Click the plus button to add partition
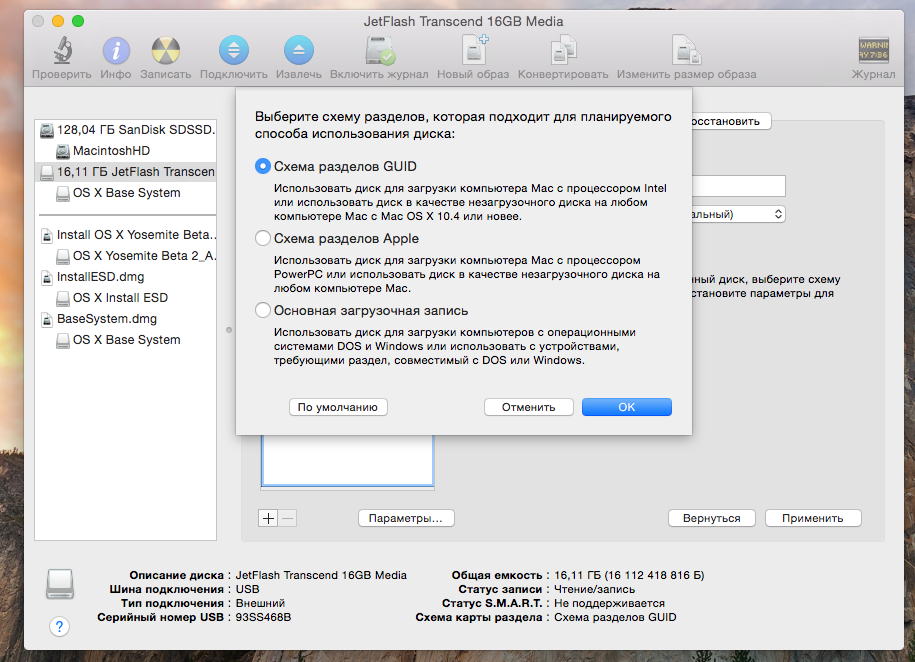The image size is (915, 662). [268, 518]
